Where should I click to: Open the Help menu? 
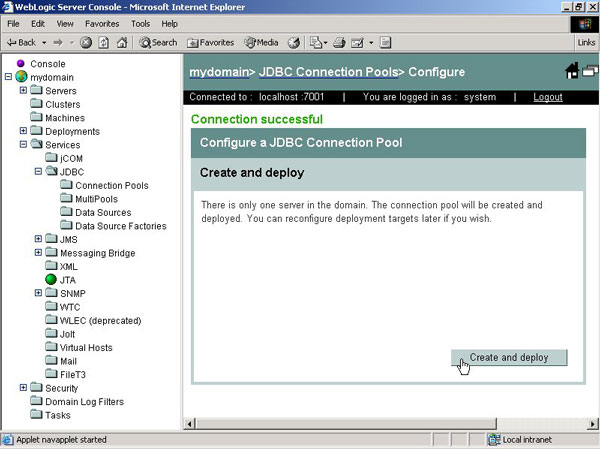170,24
